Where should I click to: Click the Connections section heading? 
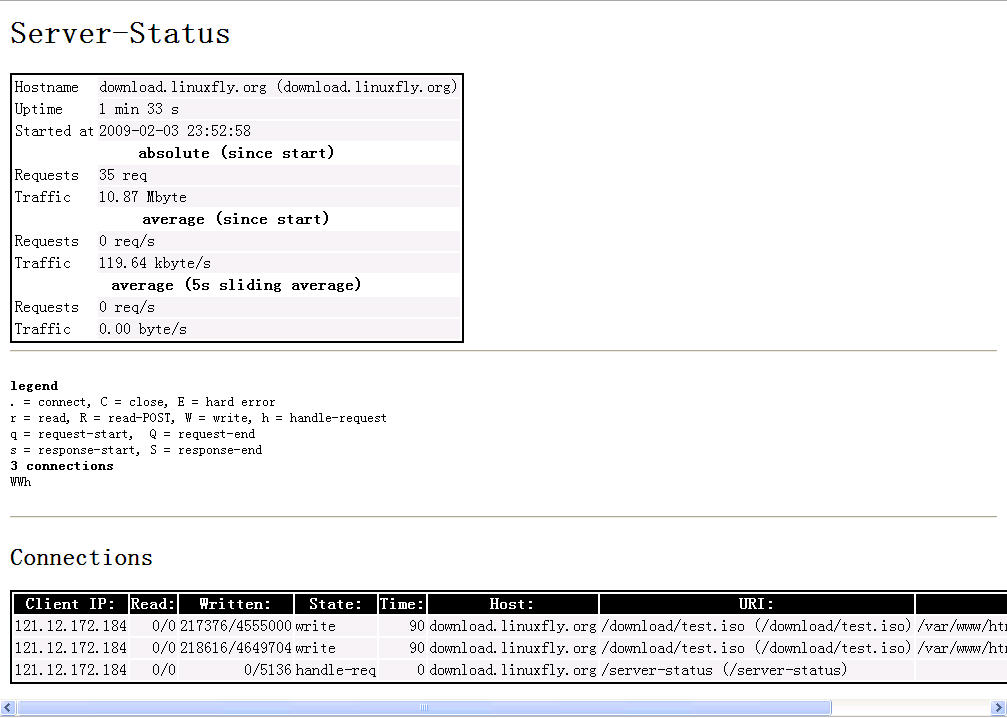pos(81,557)
